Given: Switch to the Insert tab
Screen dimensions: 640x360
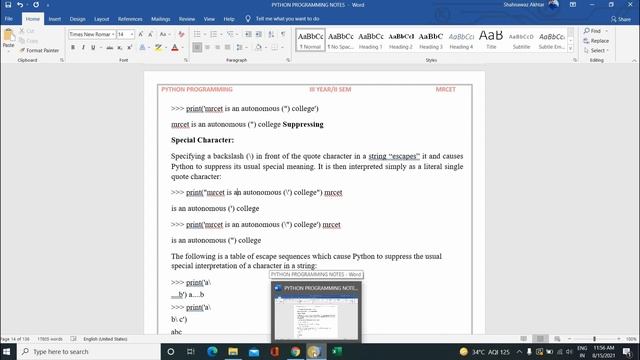Looking at the screenshot, I should point(55,19).
